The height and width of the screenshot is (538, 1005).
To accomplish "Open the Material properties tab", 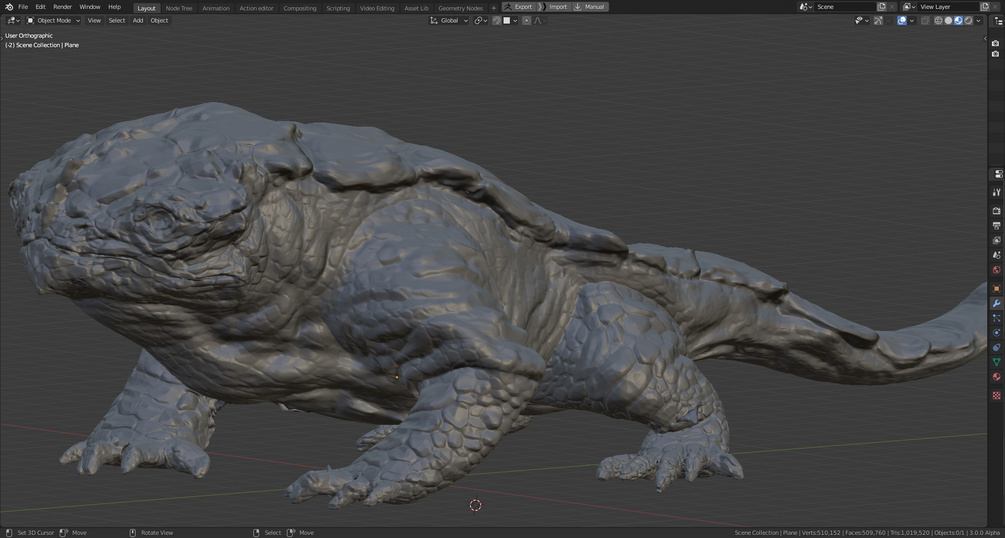I will click(996, 376).
